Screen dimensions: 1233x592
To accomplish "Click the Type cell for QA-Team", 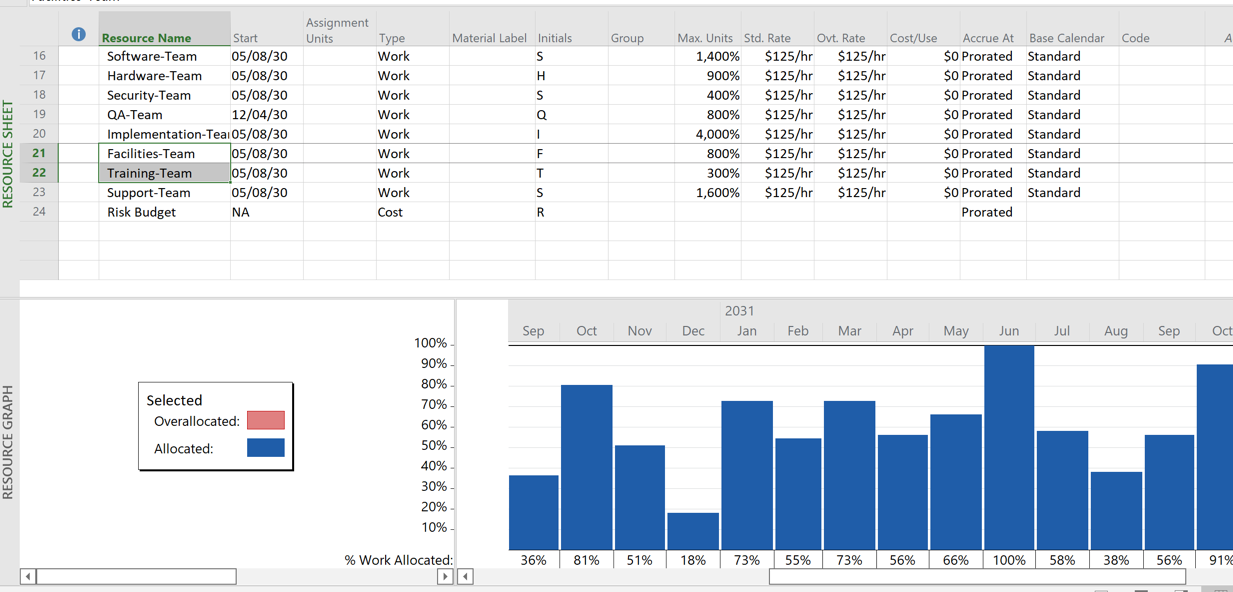I will 413,115.
